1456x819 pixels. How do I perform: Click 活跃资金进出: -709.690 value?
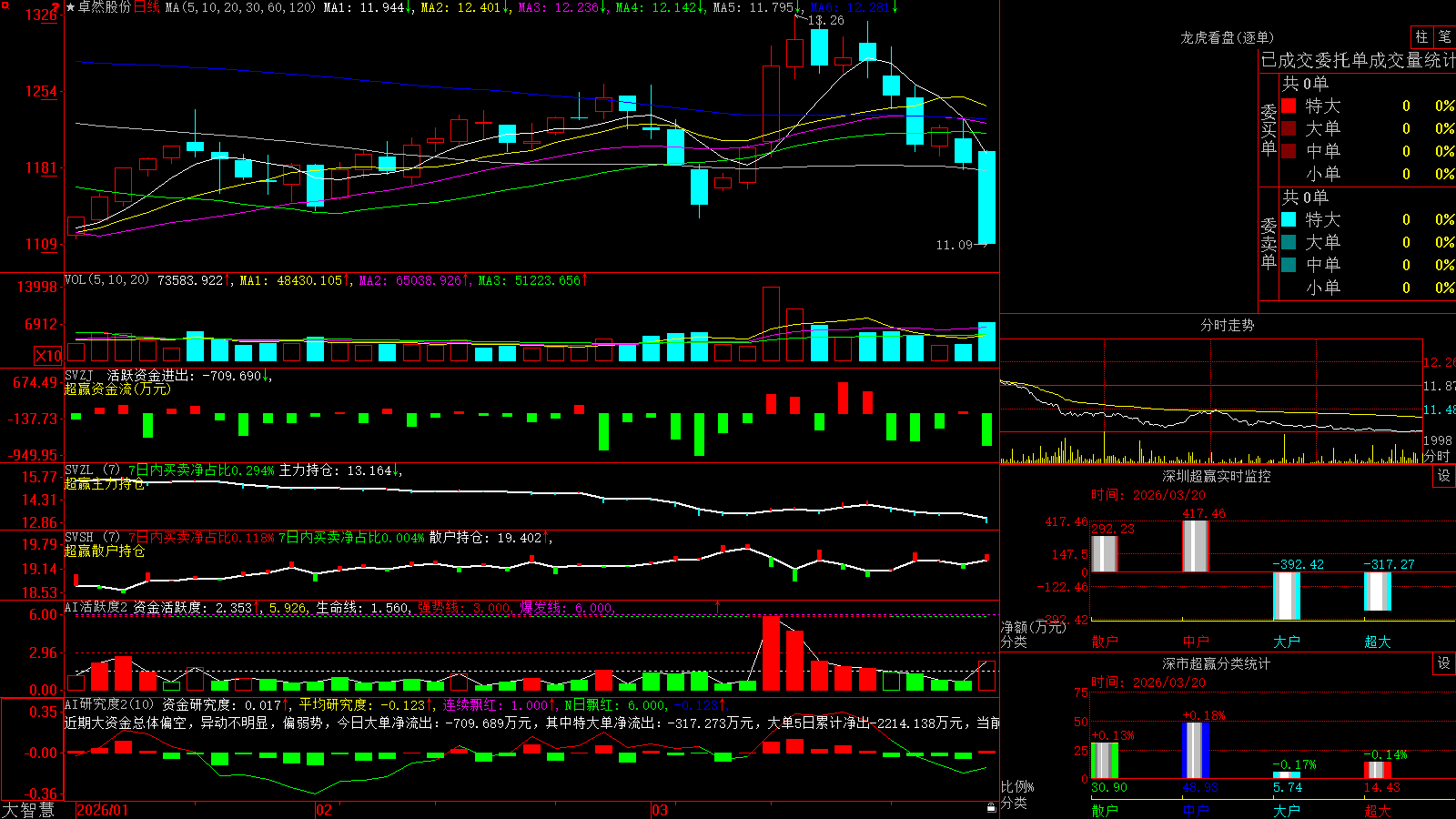pos(186,375)
